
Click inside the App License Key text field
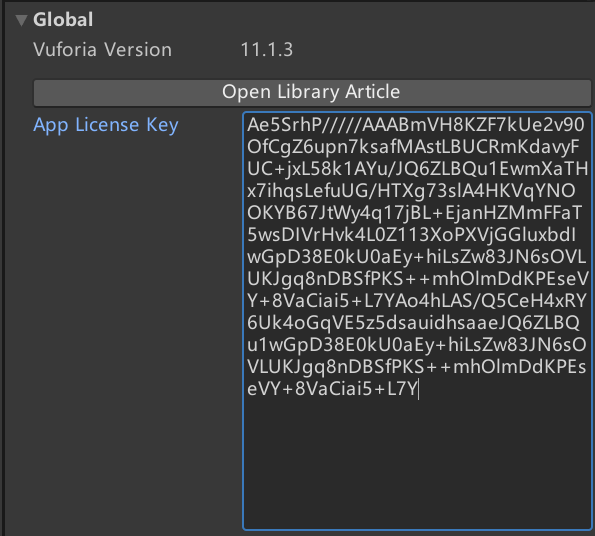[417, 321]
